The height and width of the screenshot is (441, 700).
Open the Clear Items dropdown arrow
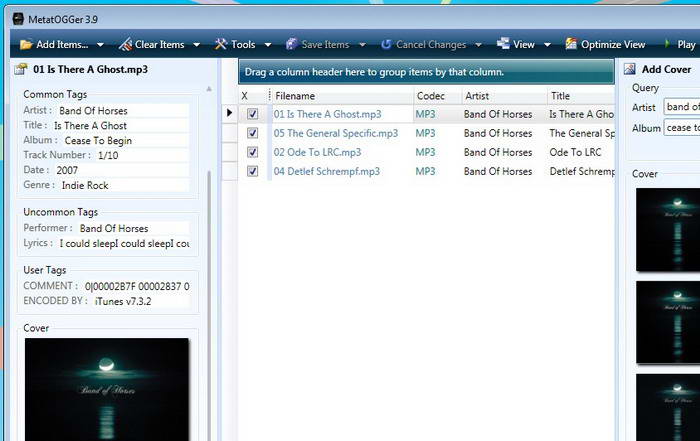pyautogui.click(x=196, y=45)
